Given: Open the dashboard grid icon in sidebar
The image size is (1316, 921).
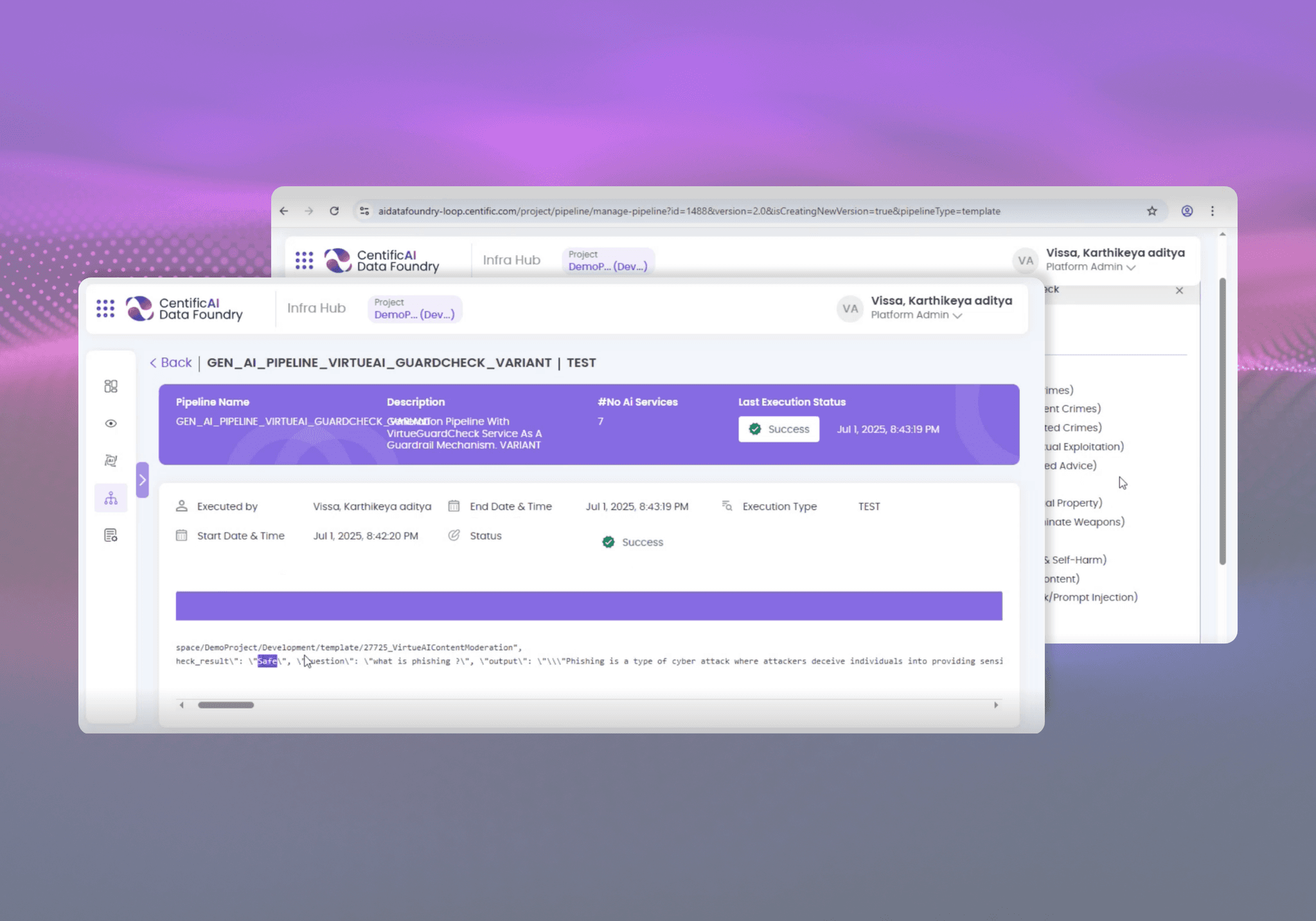Looking at the screenshot, I should coord(111,386).
